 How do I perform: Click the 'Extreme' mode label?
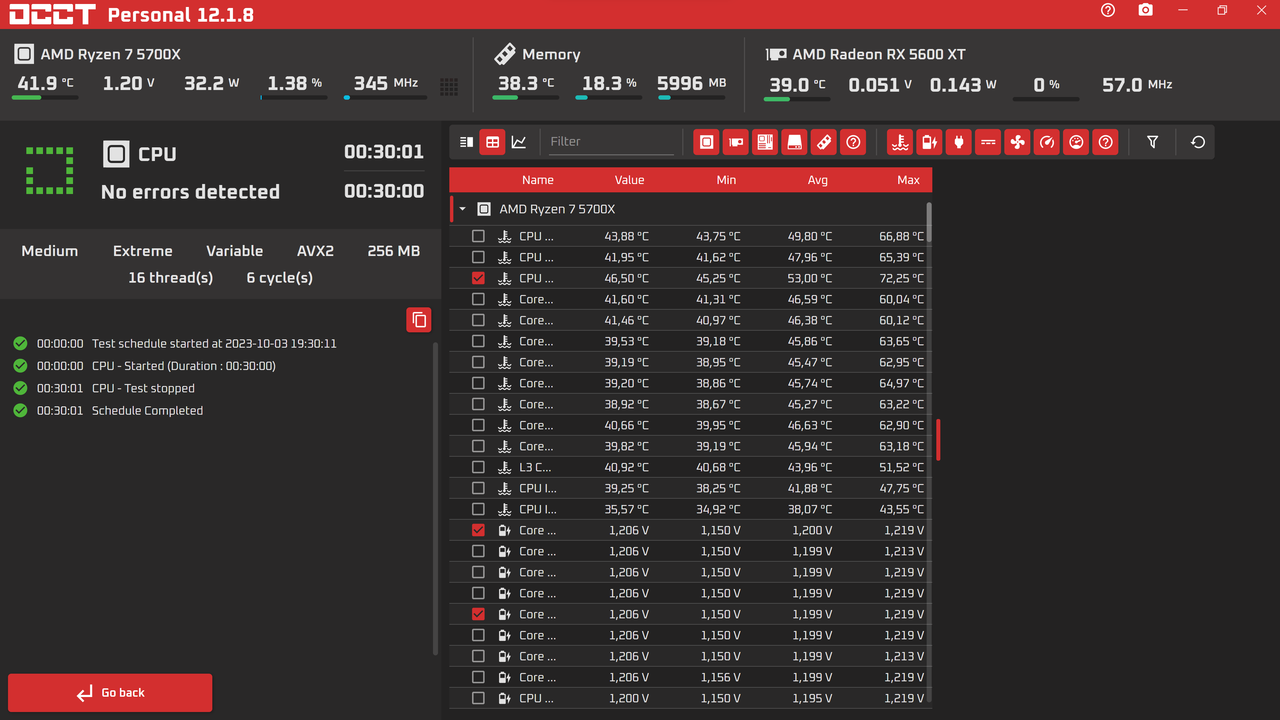click(x=142, y=251)
